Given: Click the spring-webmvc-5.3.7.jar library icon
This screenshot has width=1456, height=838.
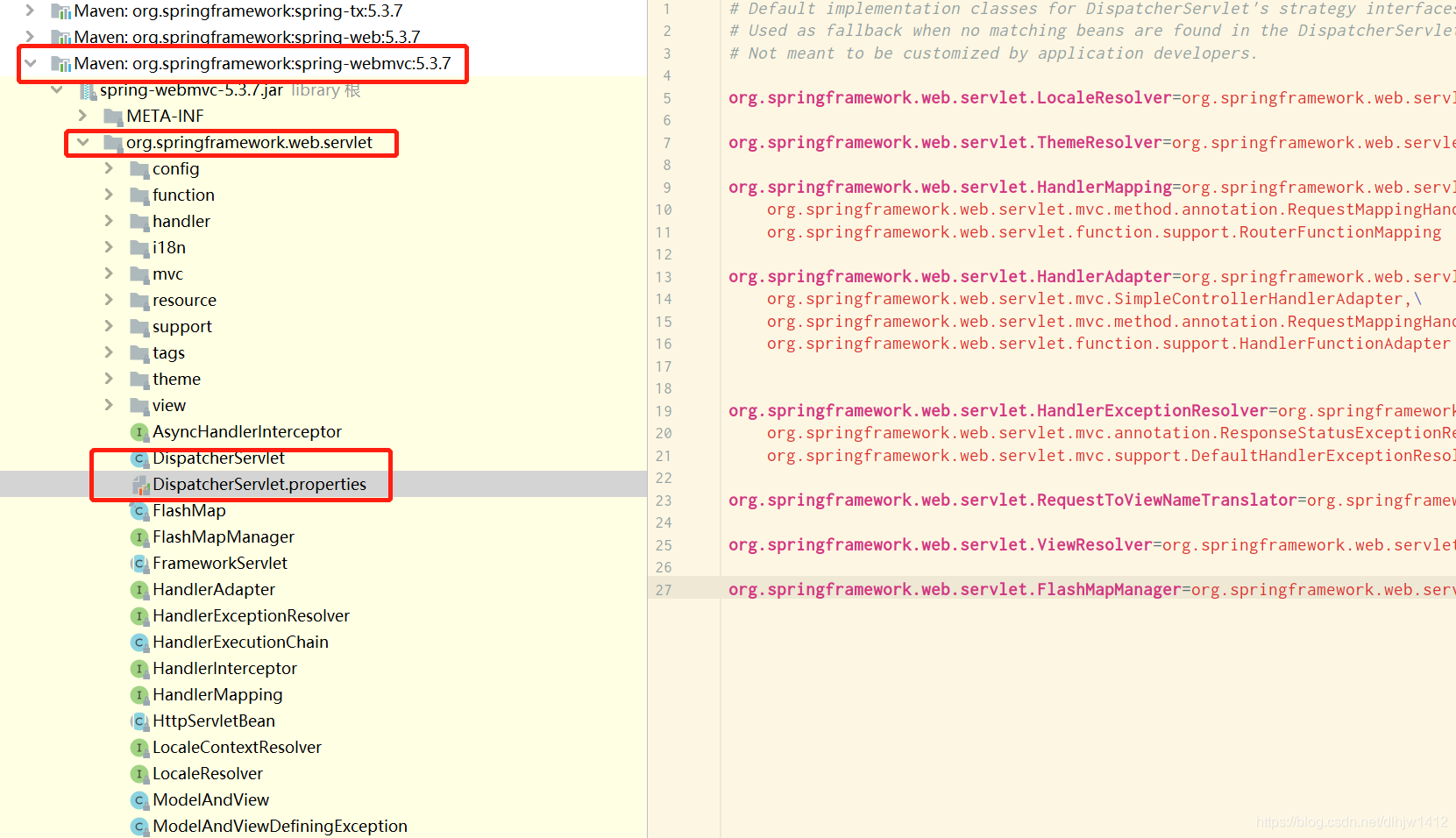Looking at the screenshot, I should pyautogui.click(x=85, y=89).
